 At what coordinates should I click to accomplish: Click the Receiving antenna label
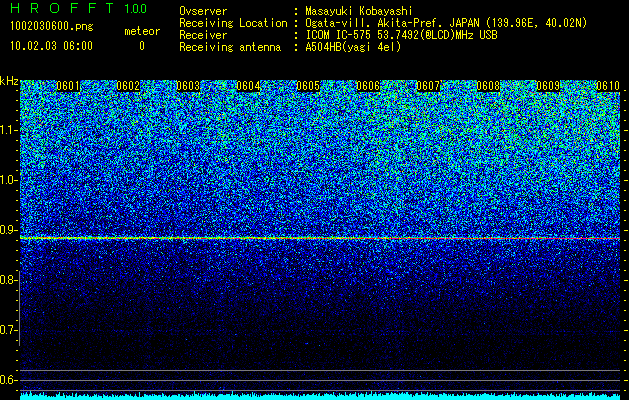coord(230,47)
